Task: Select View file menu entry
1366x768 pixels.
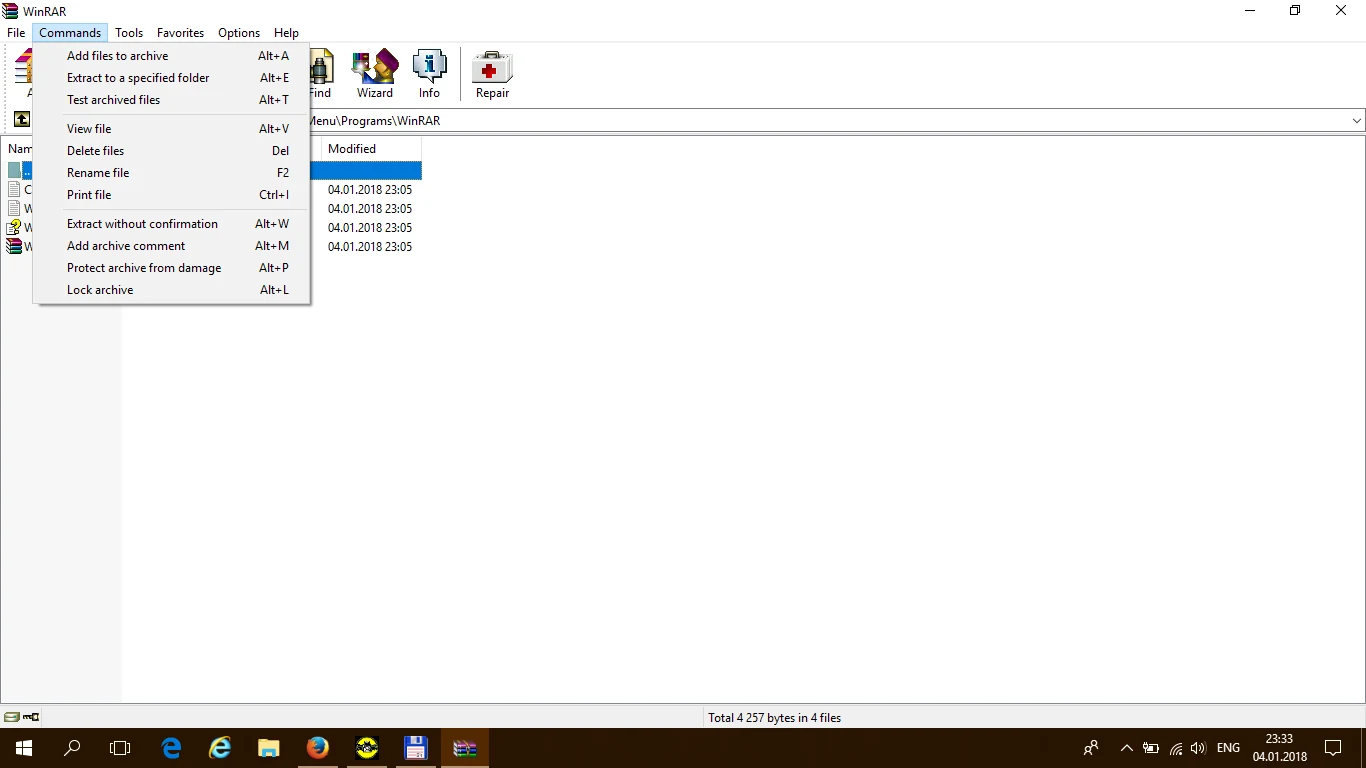Action: pos(171,129)
